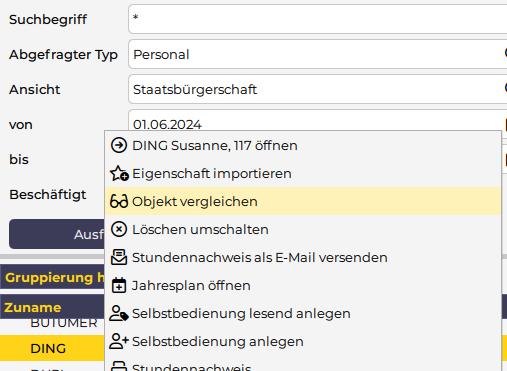The width and height of the screenshot is (507, 371).
Task: Click the person-plus icon for Selbstbedienung anlegen
Action: [119, 341]
